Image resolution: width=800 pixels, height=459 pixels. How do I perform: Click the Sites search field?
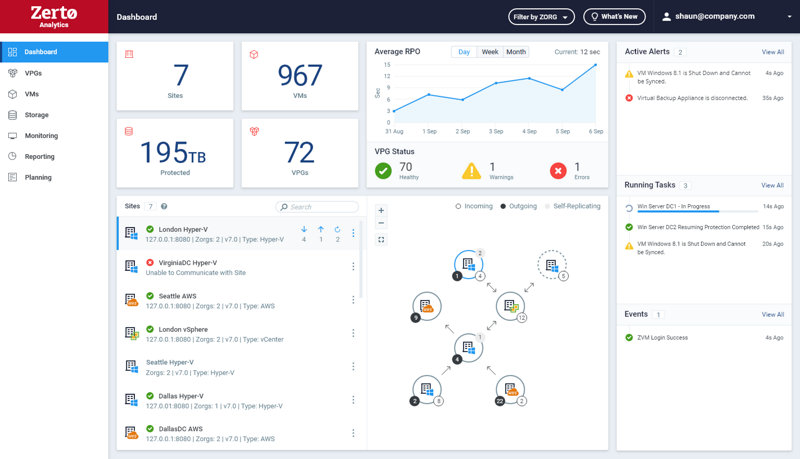[x=317, y=207]
